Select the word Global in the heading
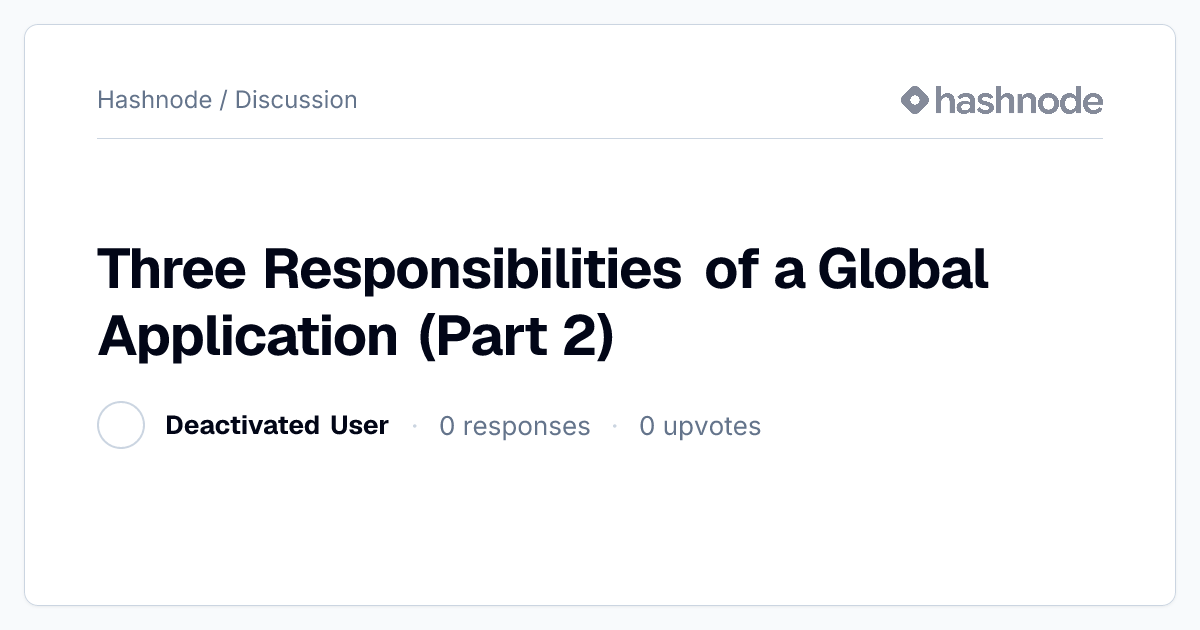Screen dimensions: 1200x630 (903, 269)
